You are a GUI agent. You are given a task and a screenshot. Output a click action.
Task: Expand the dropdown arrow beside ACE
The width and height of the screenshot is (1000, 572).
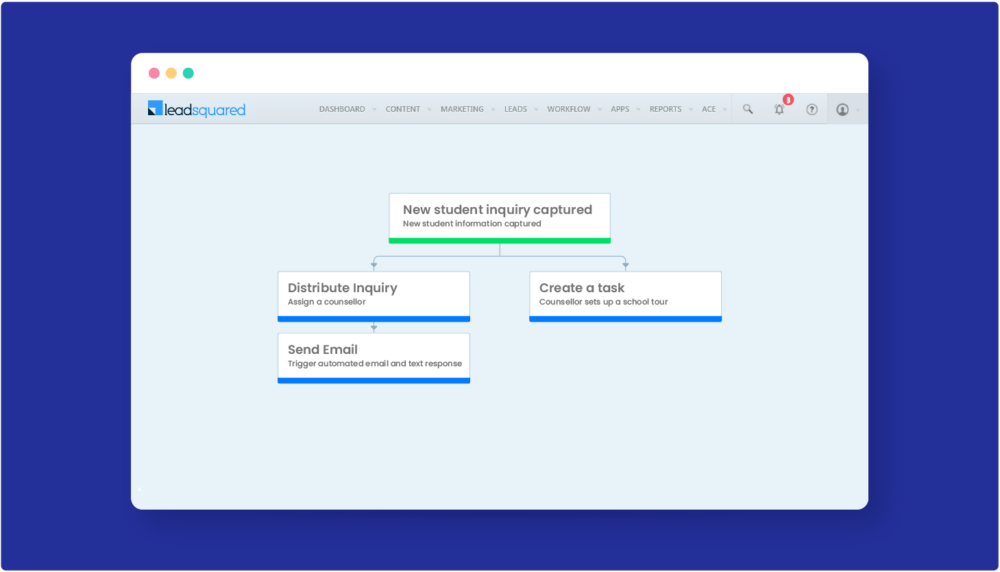725,110
